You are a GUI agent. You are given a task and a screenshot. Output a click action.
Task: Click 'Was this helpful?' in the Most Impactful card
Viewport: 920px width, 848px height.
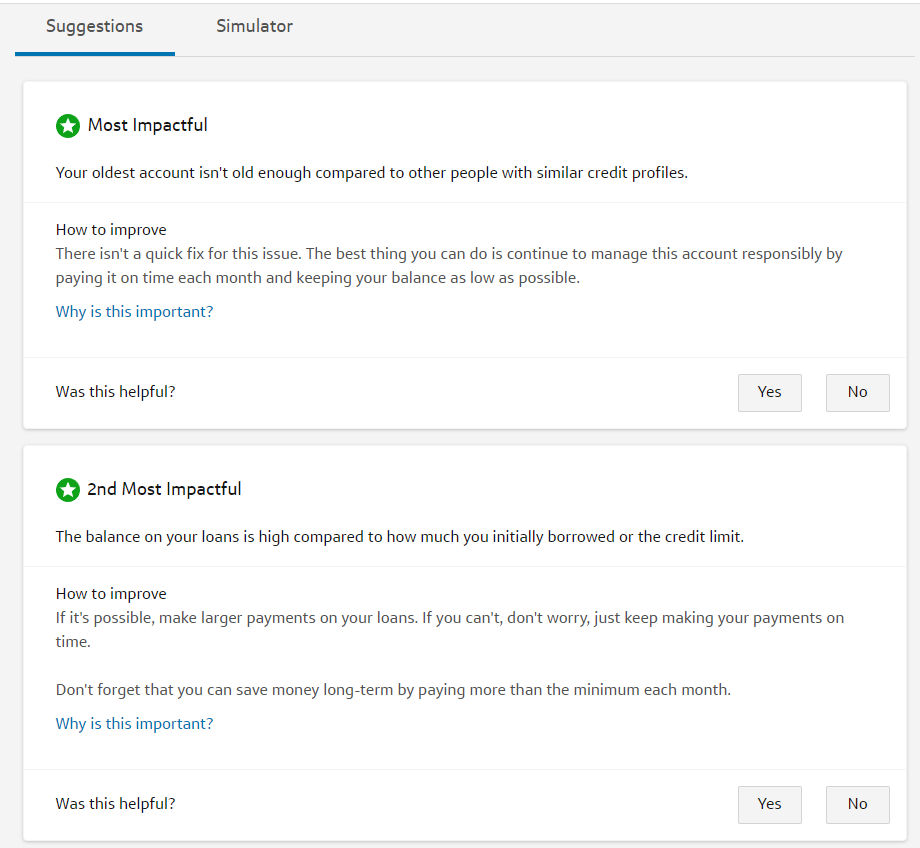point(115,392)
